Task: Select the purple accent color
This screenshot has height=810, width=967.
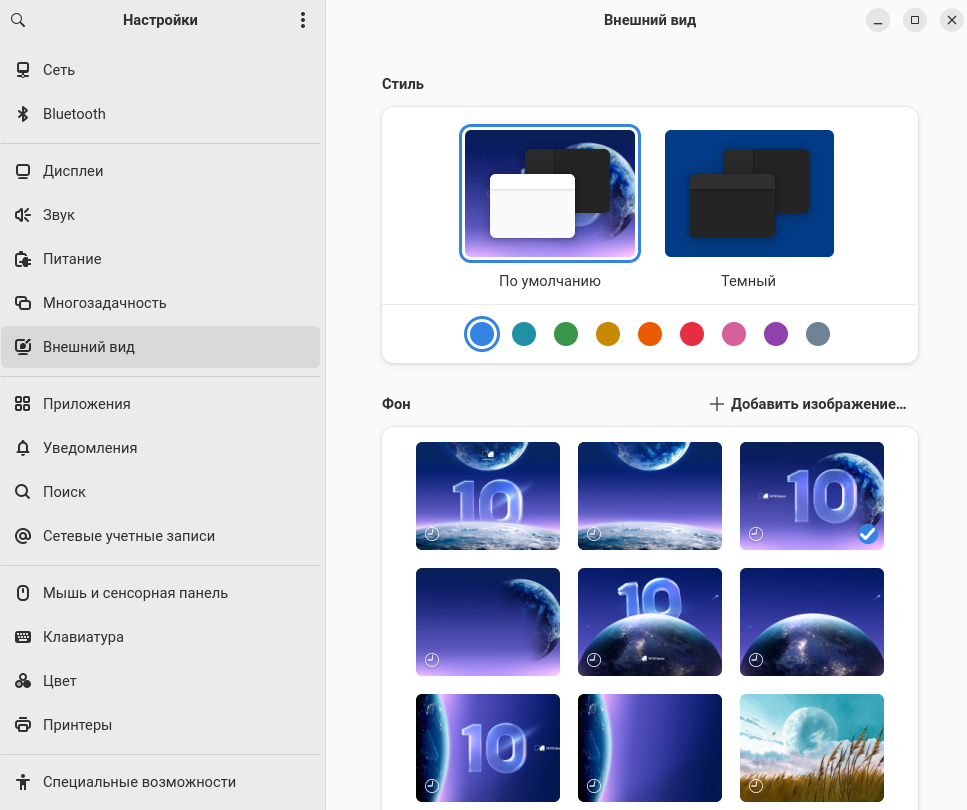Action: click(776, 334)
